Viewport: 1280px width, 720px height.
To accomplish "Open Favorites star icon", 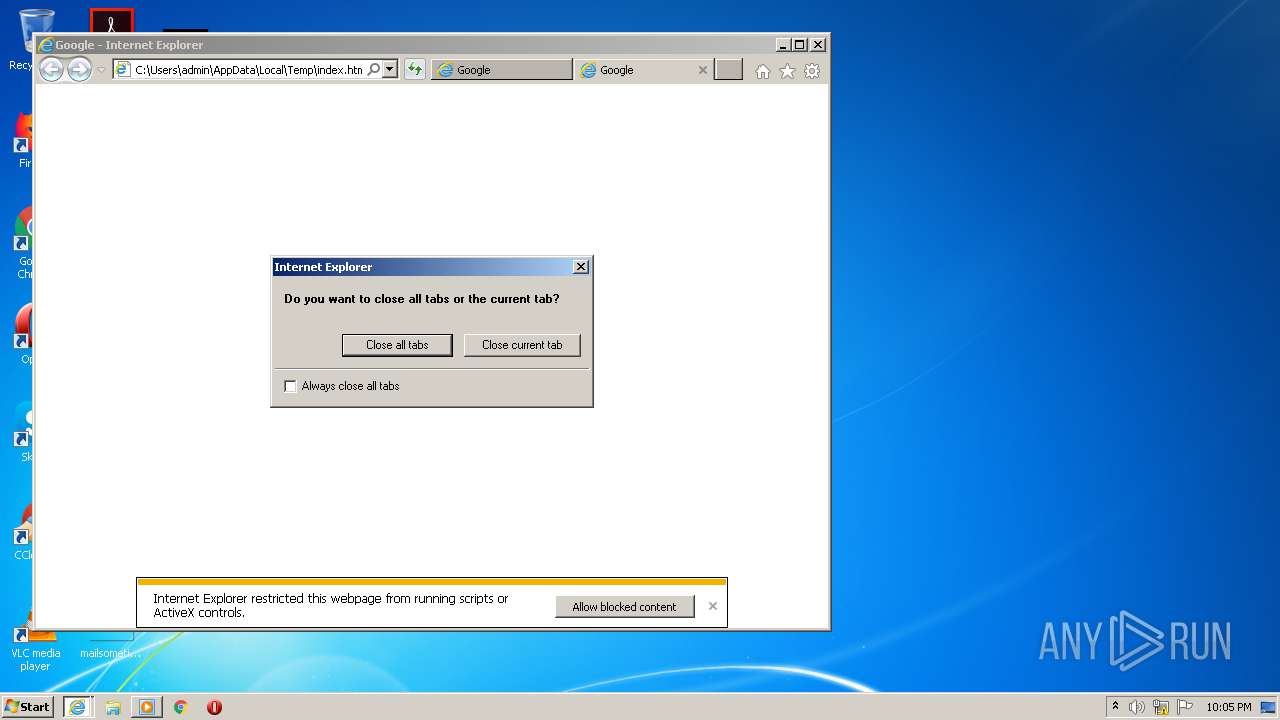I will click(x=787, y=71).
